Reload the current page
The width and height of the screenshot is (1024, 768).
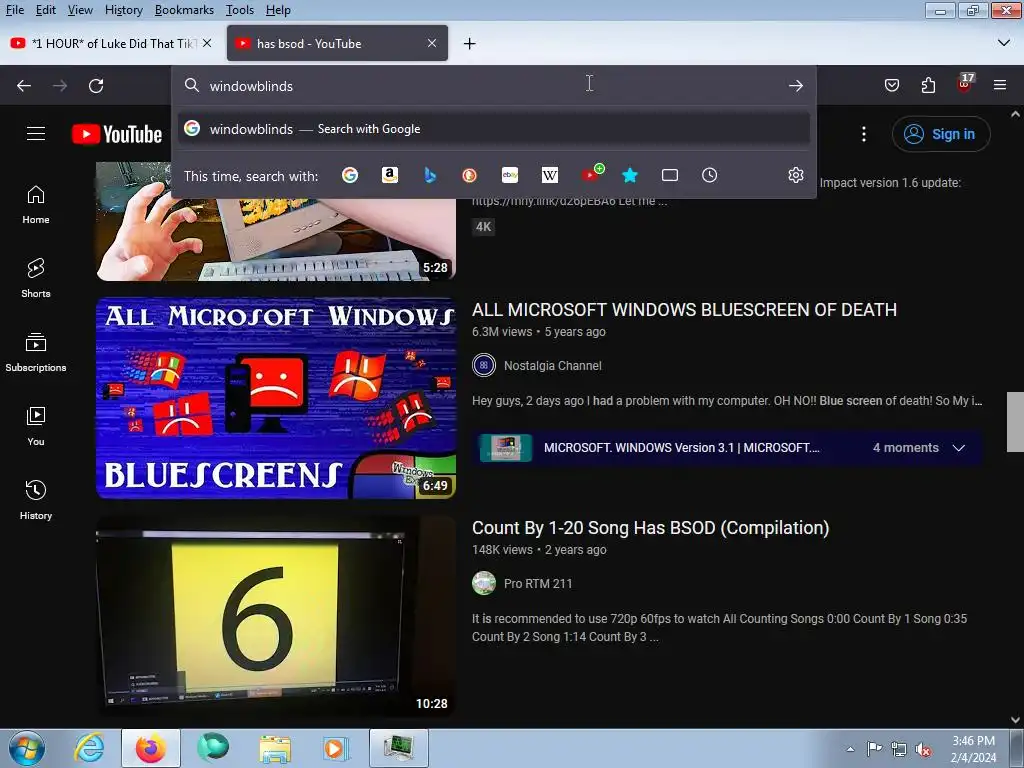coord(96,86)
